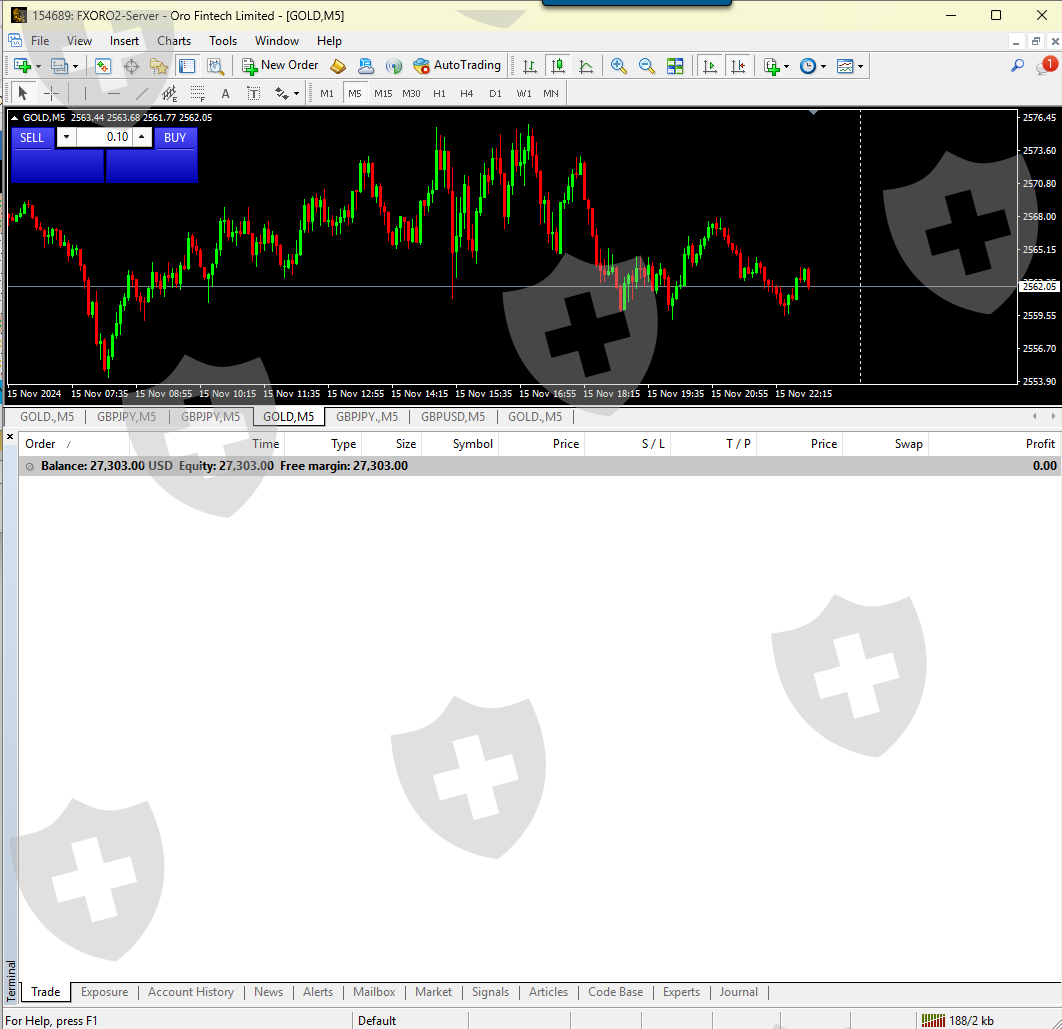Screen dimensions: 1062x1029
Task: Expand the Periodicity clock dropdown
Action: (824, 67)
